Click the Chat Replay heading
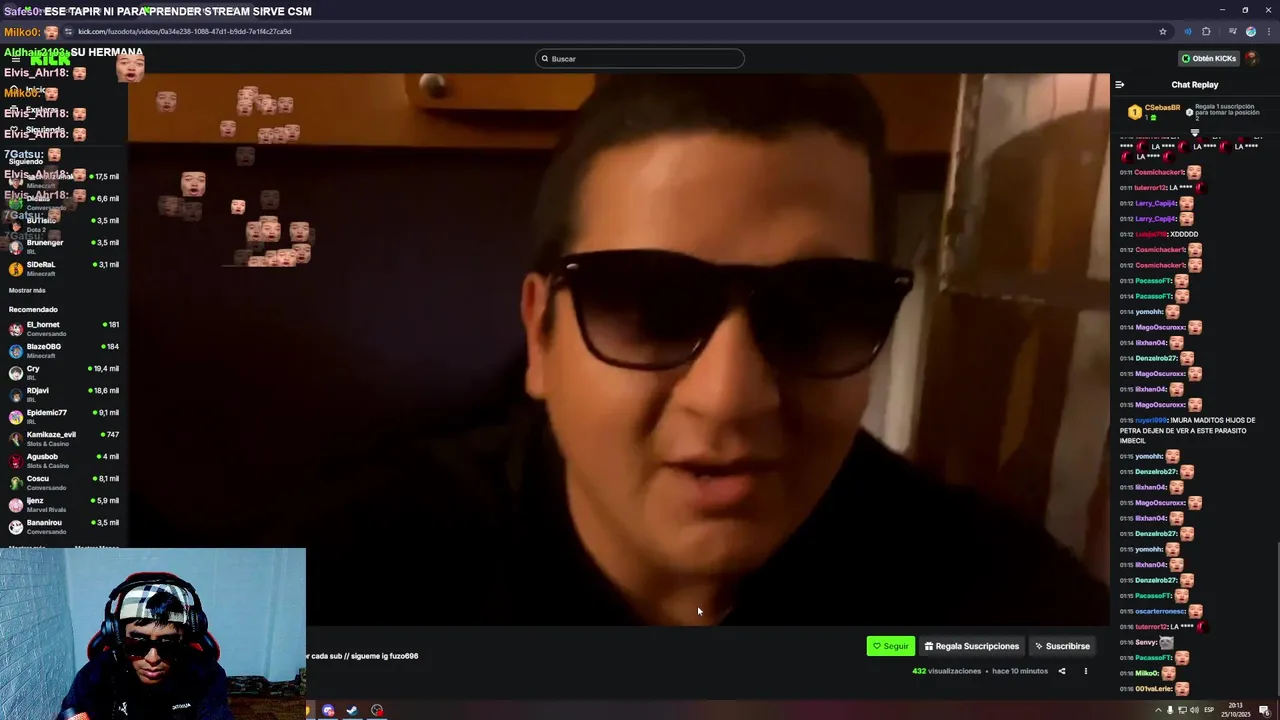Viewport: 1280px width, 720px height. tap(1195, 85)
